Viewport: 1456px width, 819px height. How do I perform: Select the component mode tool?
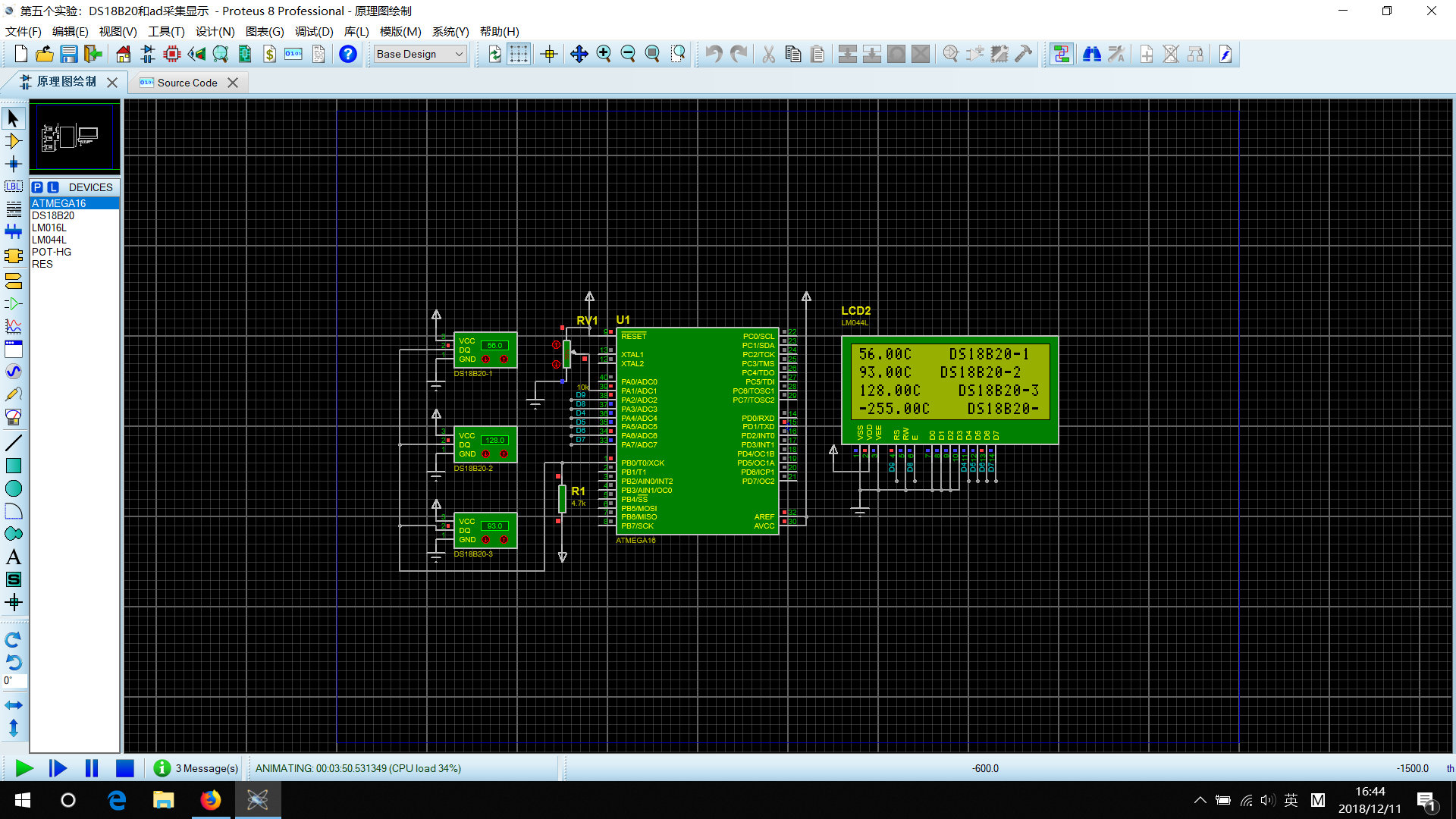pos(14,141)
